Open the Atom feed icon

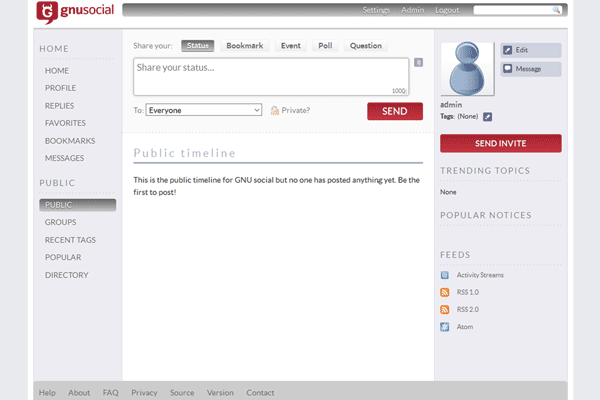(445, 327)
